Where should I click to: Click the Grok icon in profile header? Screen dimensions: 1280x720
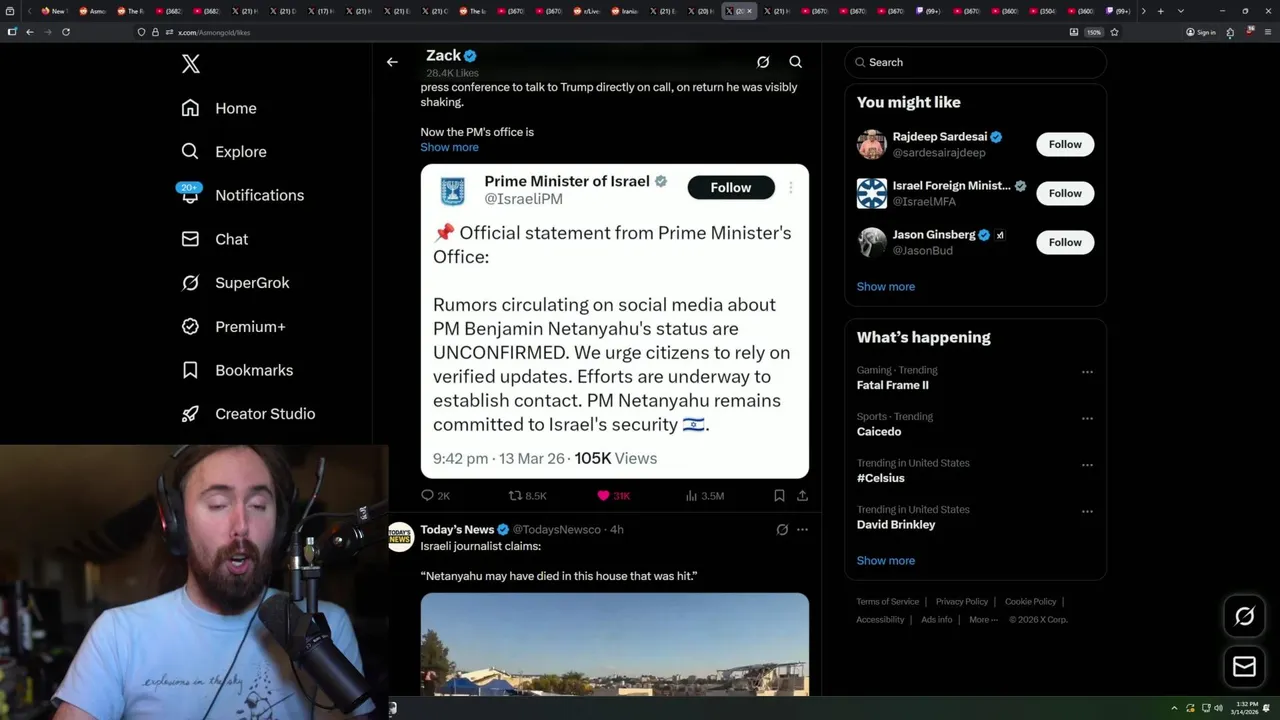763,62
